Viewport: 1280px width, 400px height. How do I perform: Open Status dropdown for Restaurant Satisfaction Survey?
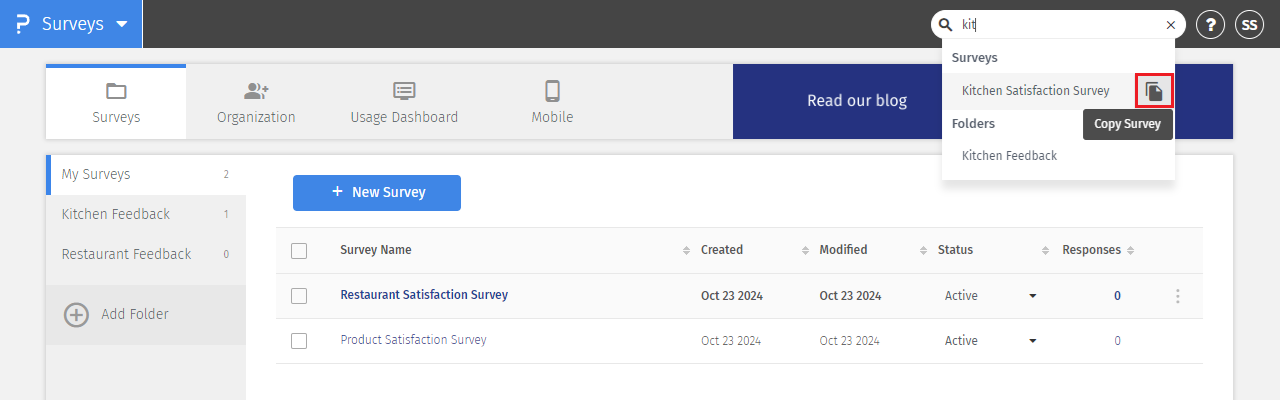(x=1033, y=296)
